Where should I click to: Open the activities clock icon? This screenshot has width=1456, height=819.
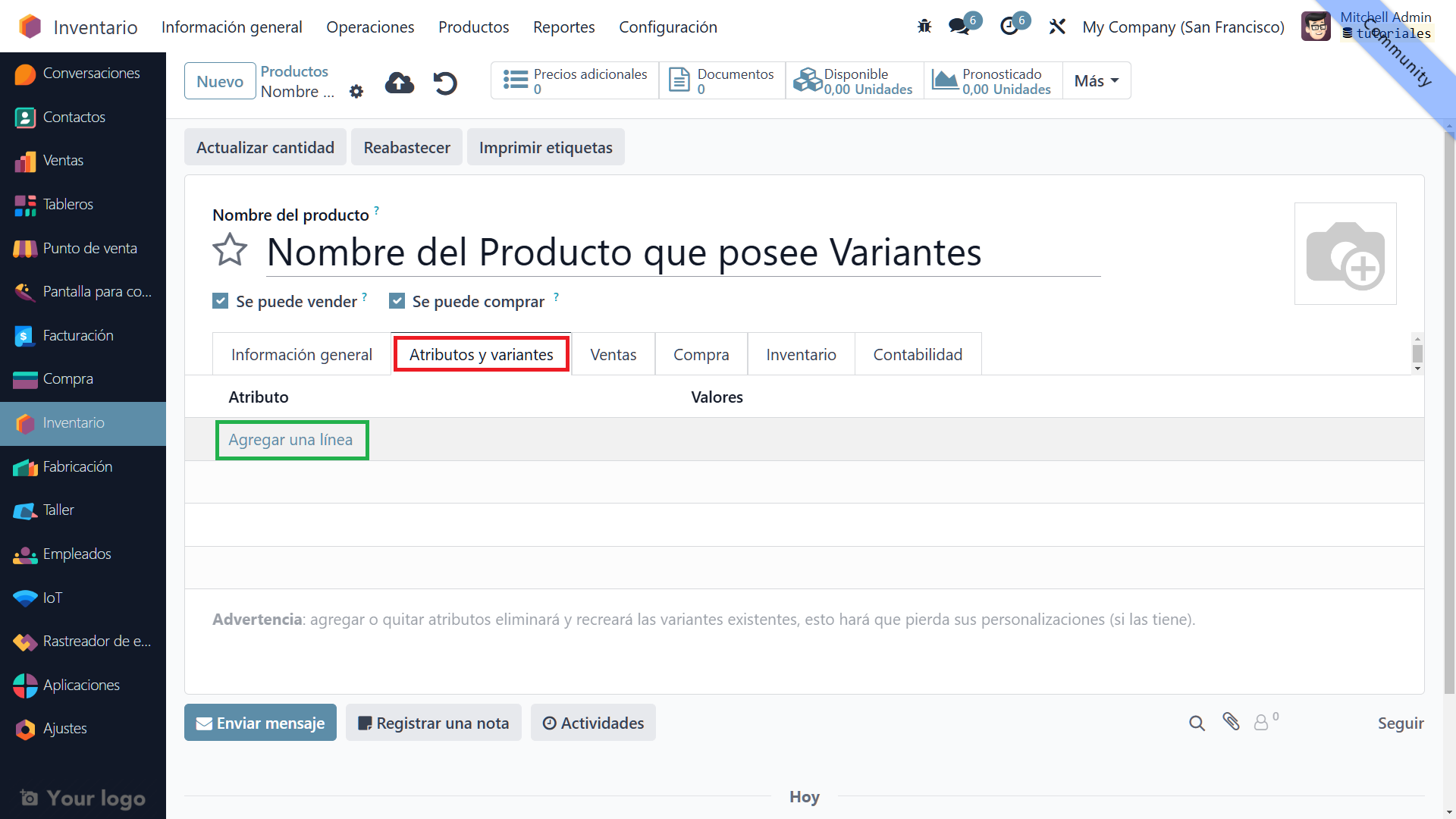coord(1009,27)
